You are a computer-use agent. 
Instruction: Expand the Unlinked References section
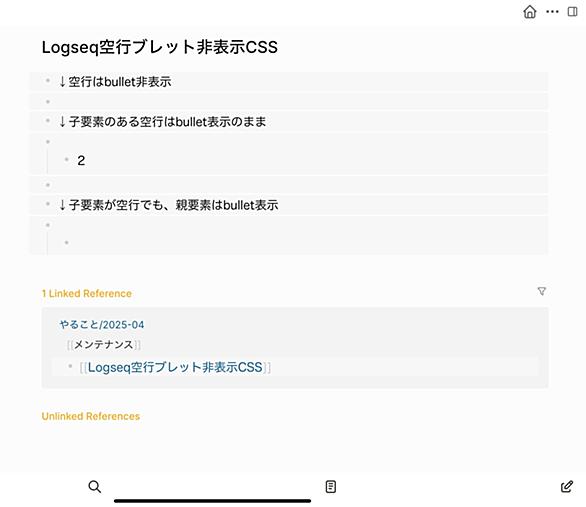tap(90, 416)
